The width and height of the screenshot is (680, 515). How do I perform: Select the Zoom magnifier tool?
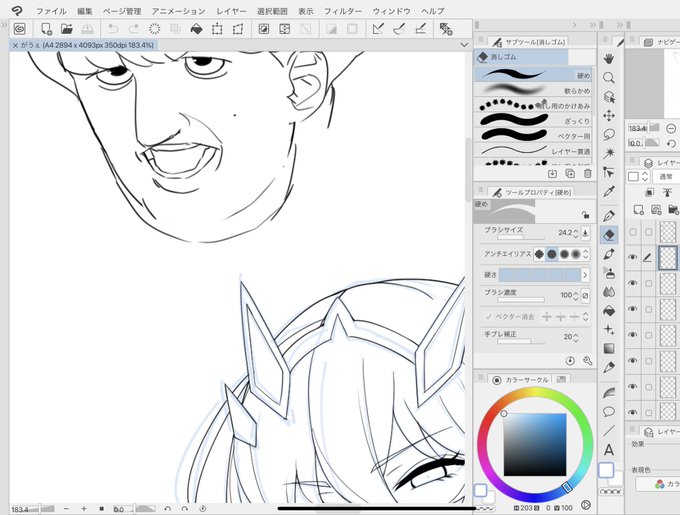[x=609, y=78]
